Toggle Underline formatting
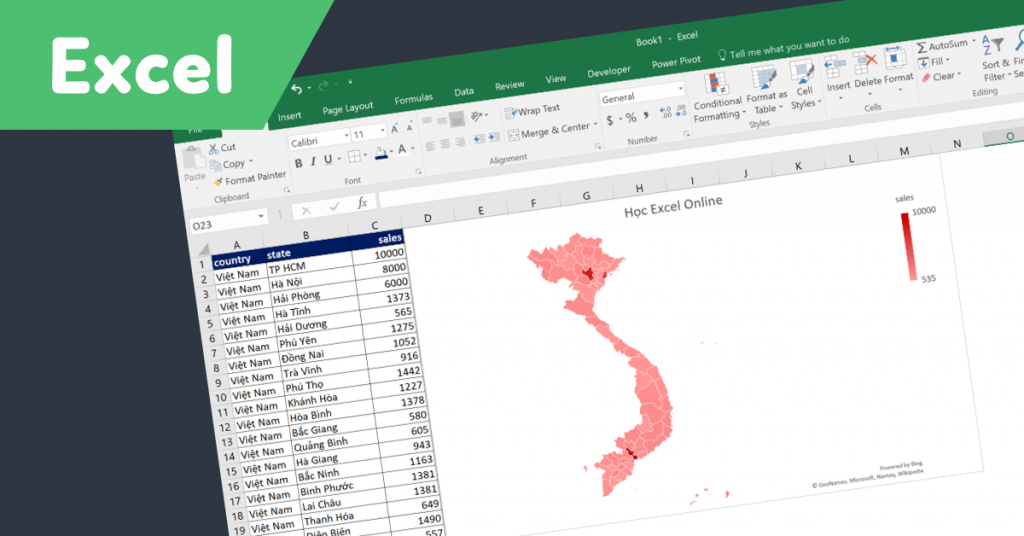1024x536 pixels. [328, 159]
